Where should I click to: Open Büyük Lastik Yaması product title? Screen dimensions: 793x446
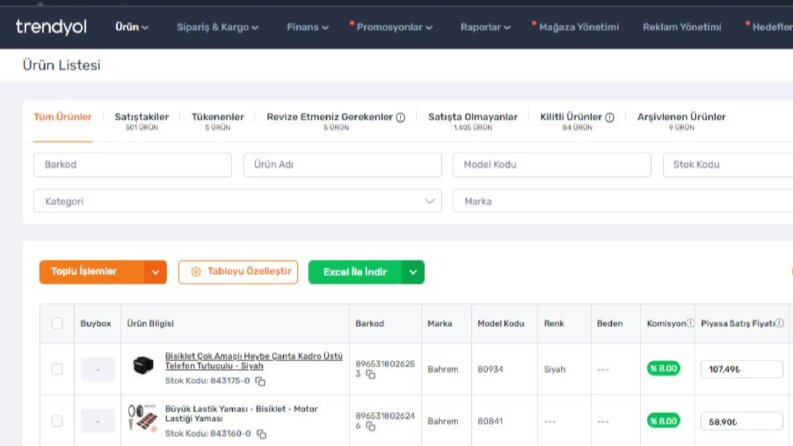[241, 414]
